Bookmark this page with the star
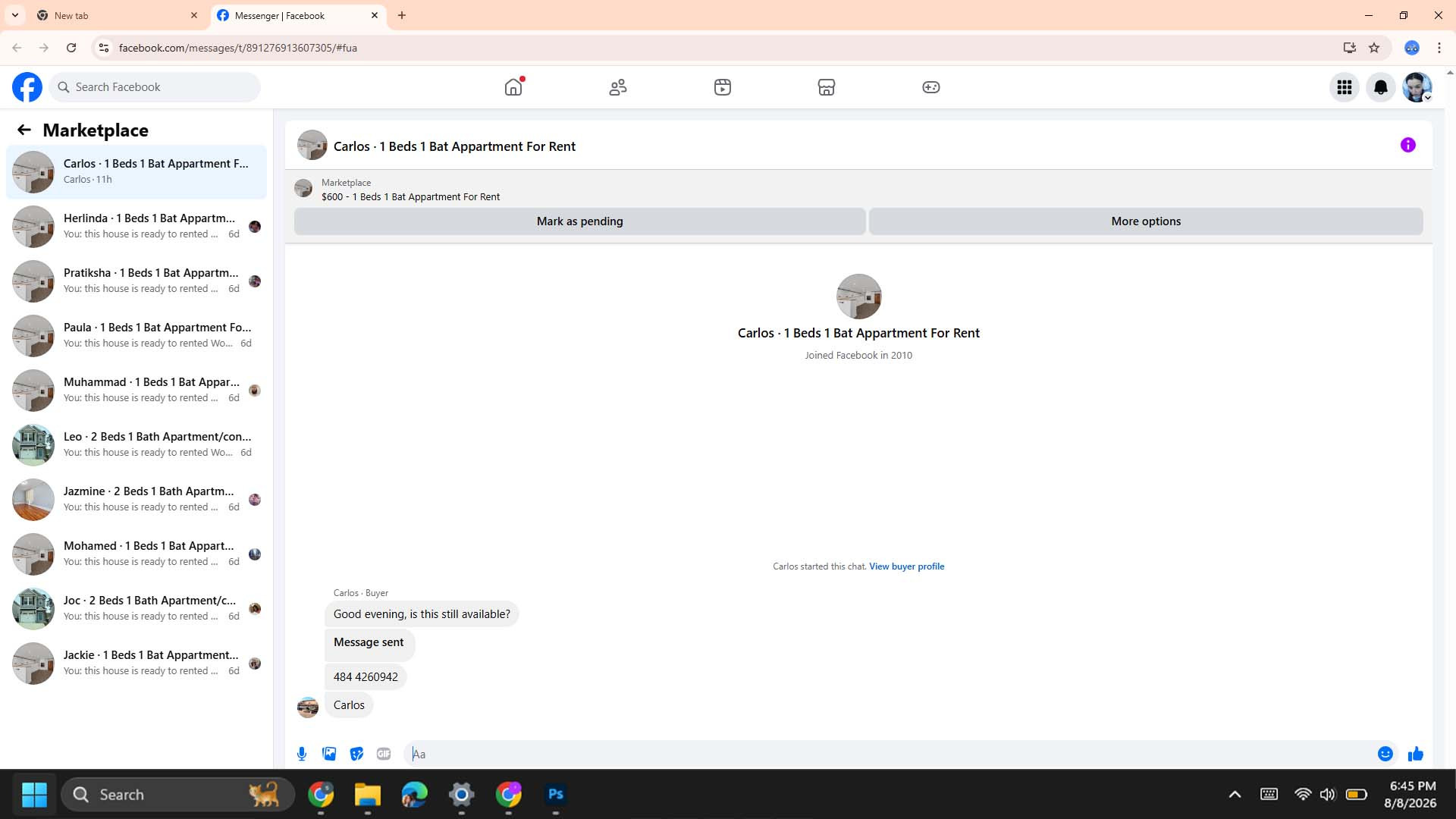Screen dimensions: 1456x819 point(1374,48)
